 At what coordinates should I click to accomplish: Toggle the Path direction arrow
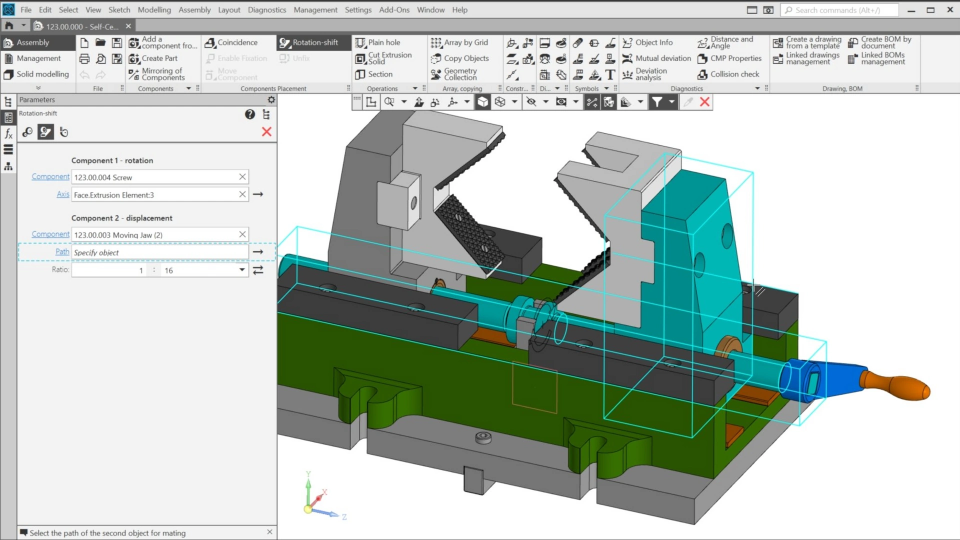click(x=258, y=252)
